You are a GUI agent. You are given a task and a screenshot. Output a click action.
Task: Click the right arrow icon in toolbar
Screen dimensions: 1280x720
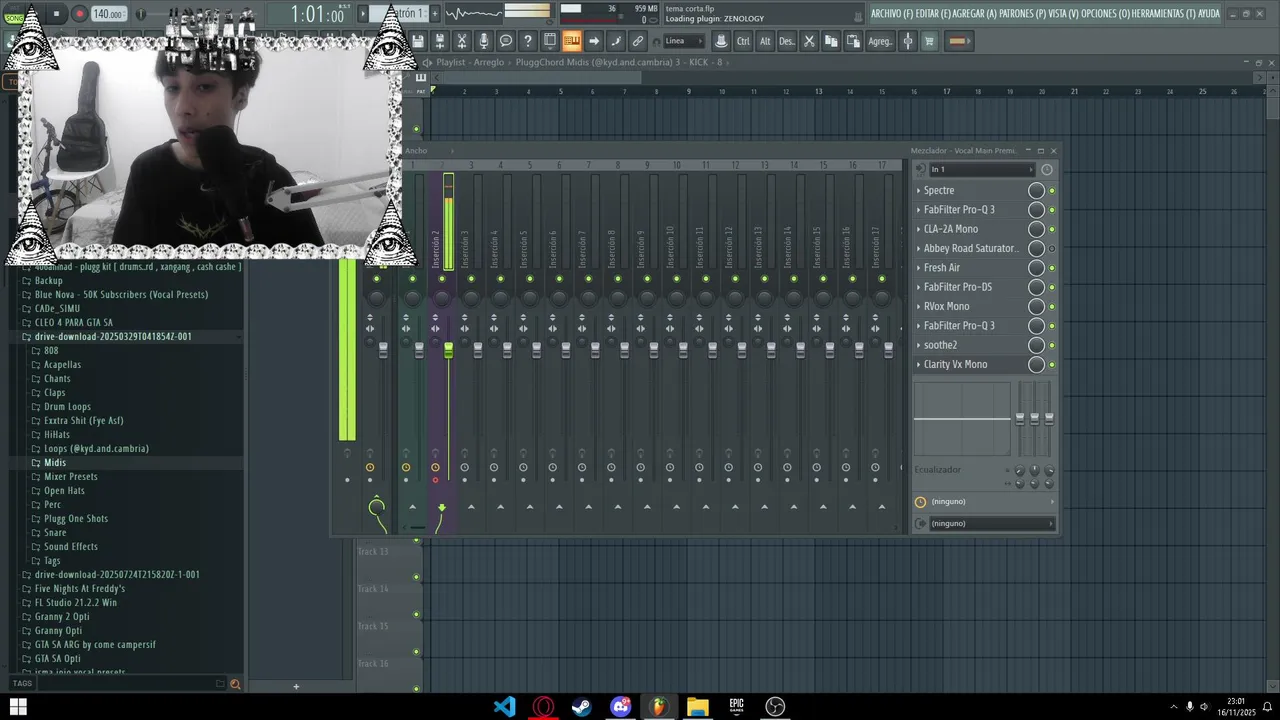(594, 41)
